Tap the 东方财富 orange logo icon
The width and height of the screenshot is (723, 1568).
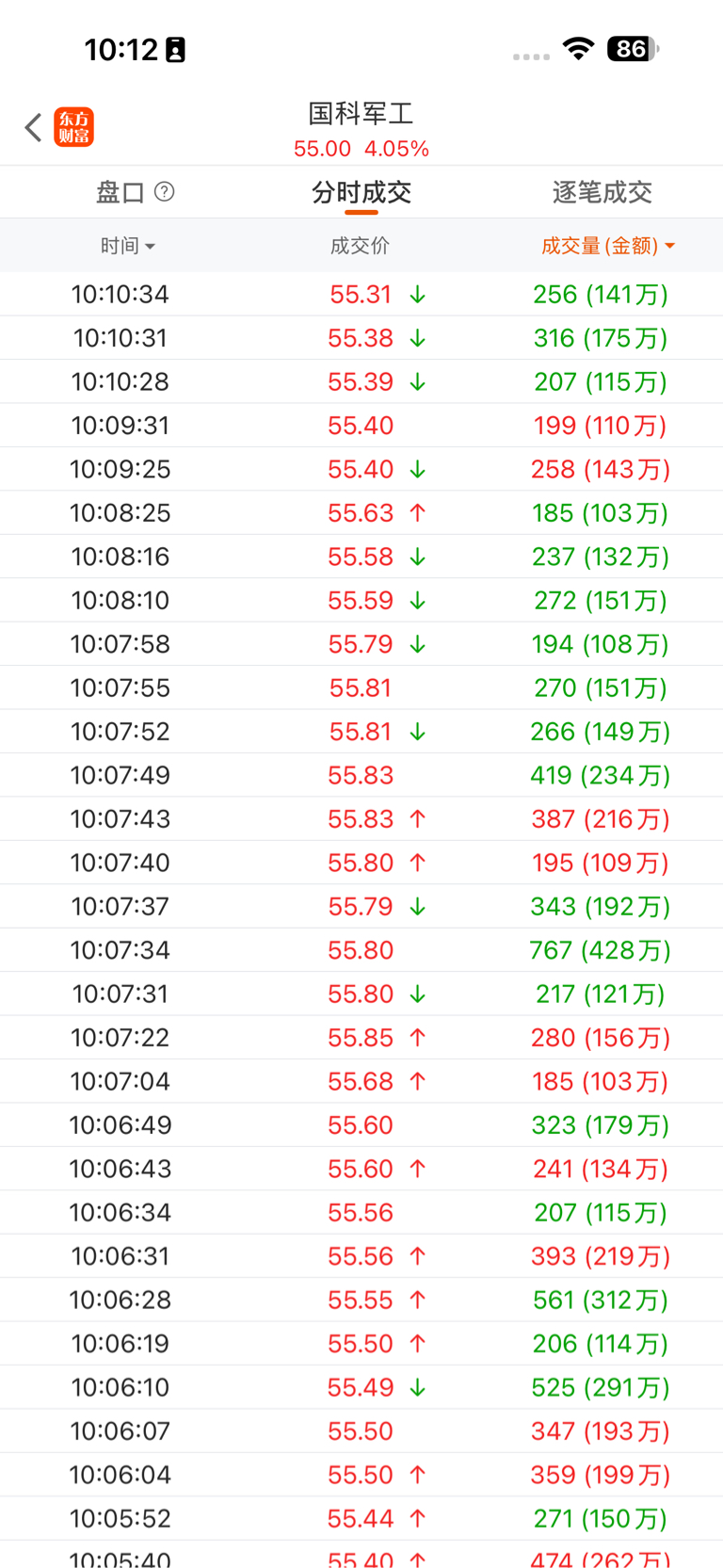(74, 127)
